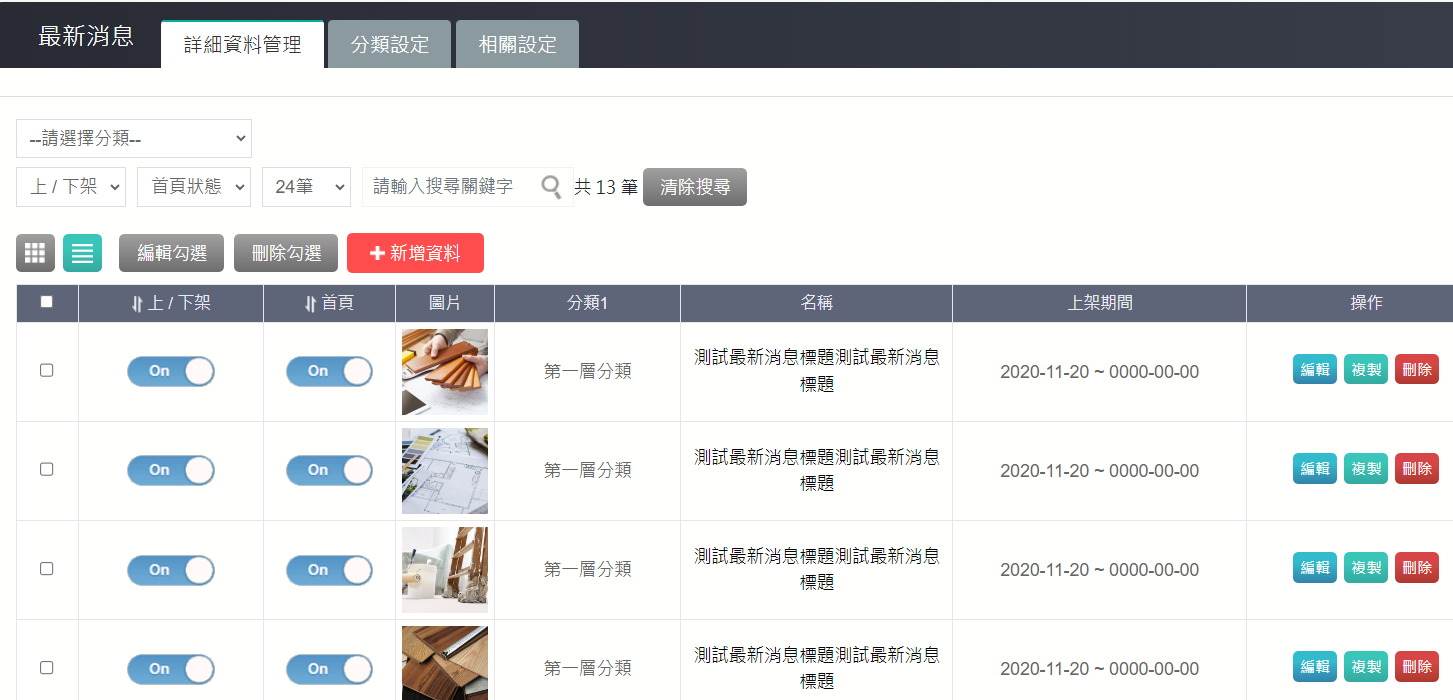Expand the --請選擇分類-- dropdown

[x=134, y=139]
